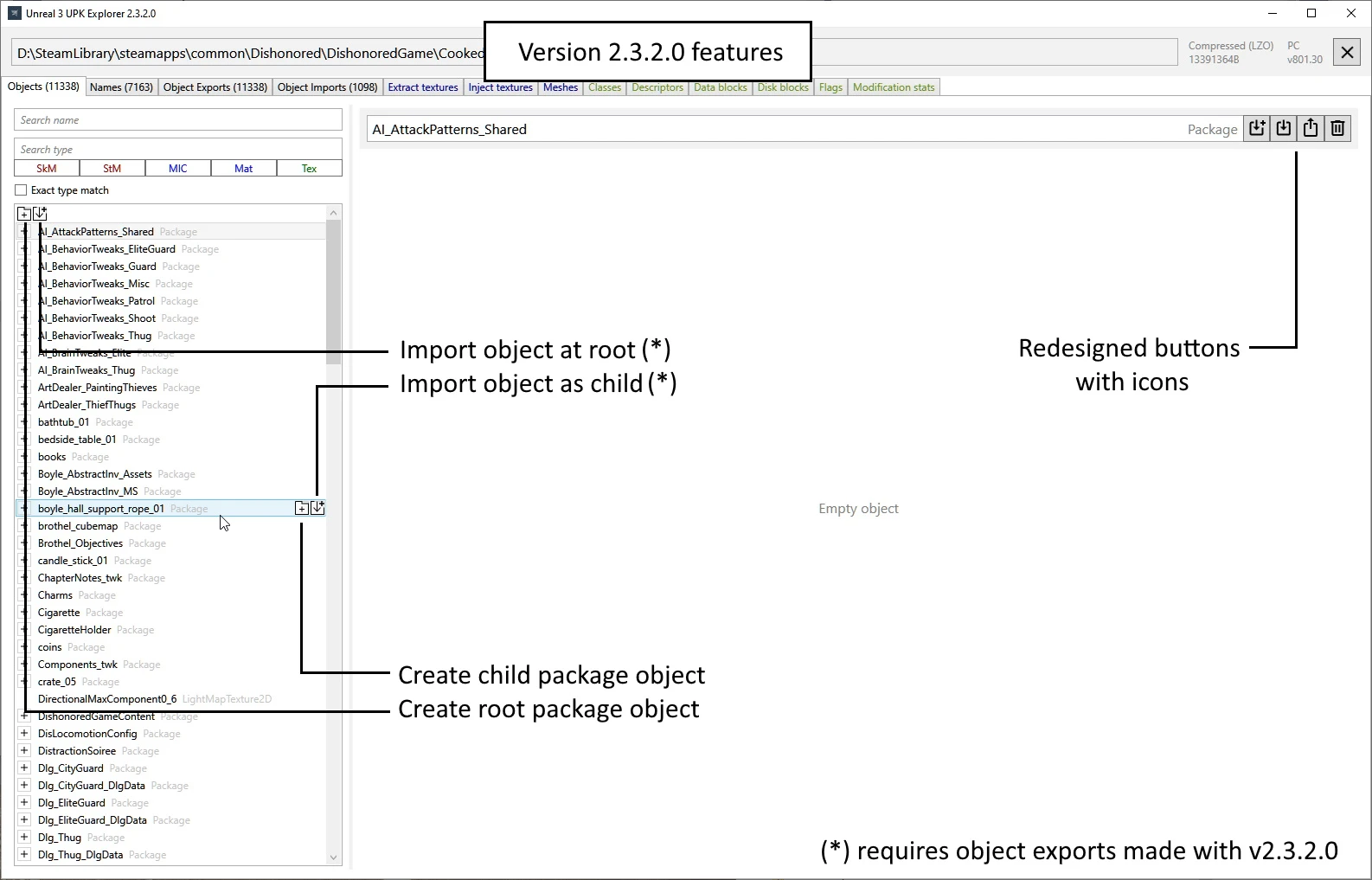Viewport: 1372px width, 880px height.
Task: Create child package under boyle_hall_support_rope_01
Action: (x=301, y=509)
